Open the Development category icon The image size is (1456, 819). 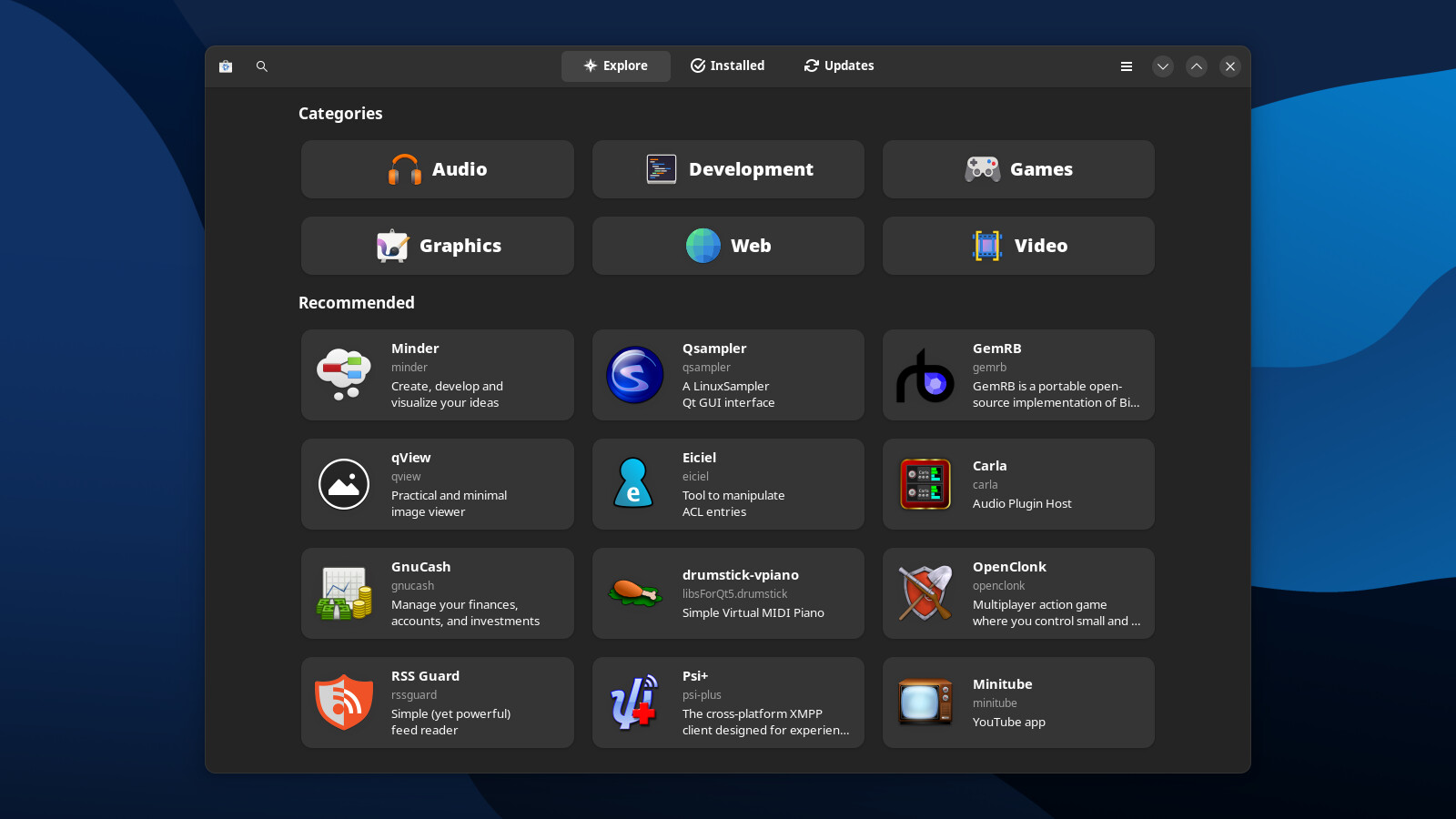(x=662, y=169)
